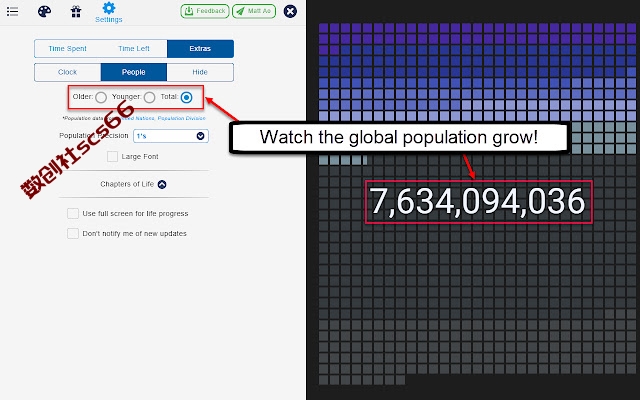Collapse the Chapters of Life section
The width and height of the screenshot is (640, 400).
click(162, 184)
